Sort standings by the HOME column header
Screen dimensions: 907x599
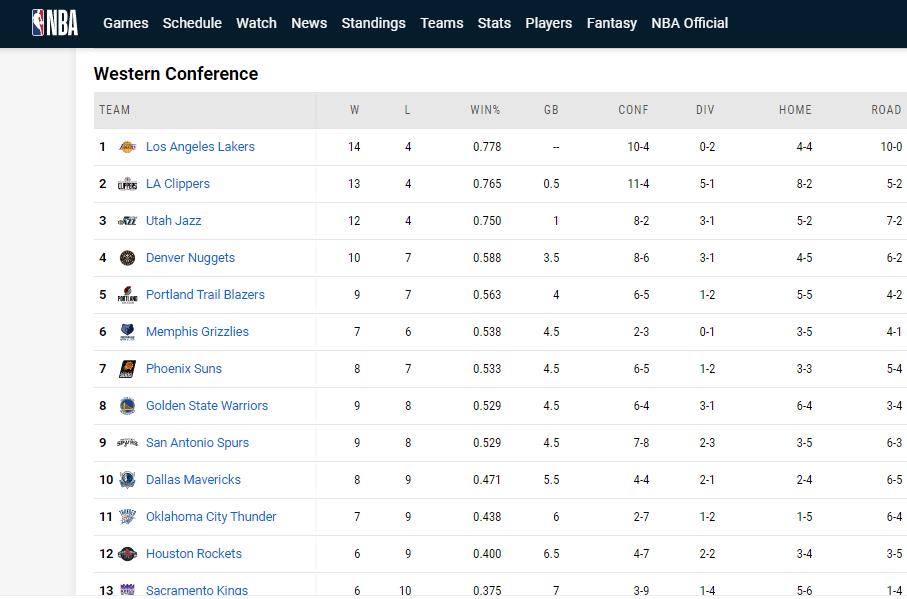click(x=795, y=110)
